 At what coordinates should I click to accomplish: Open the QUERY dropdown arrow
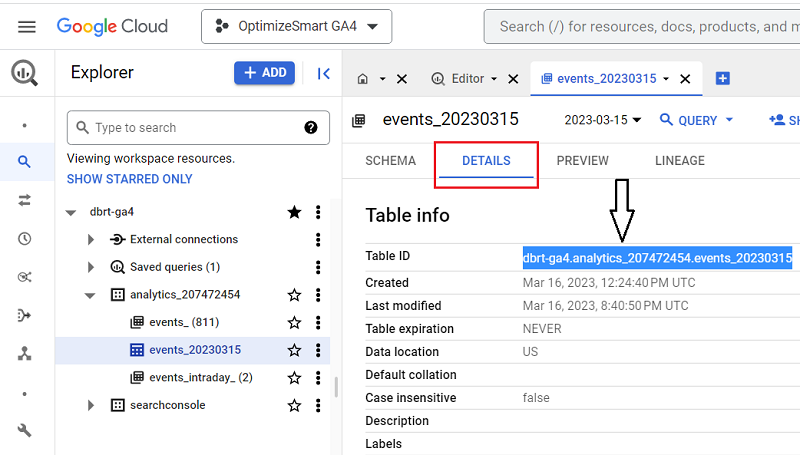(x=729, y=120)
